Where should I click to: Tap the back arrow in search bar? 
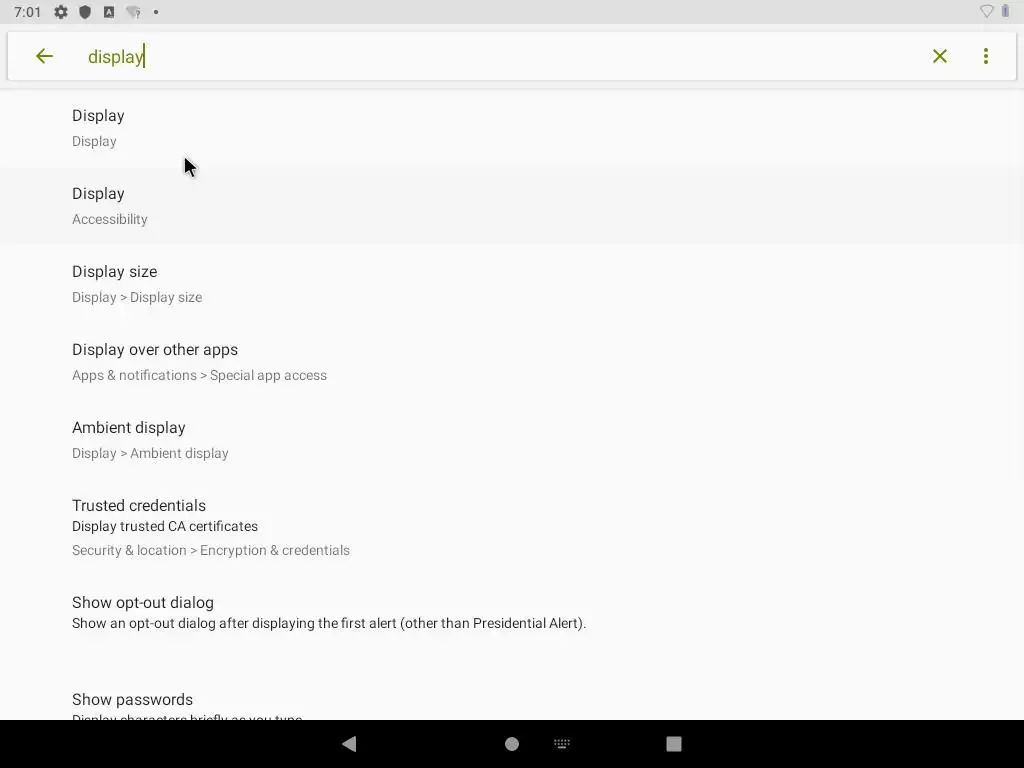(44, 56)
